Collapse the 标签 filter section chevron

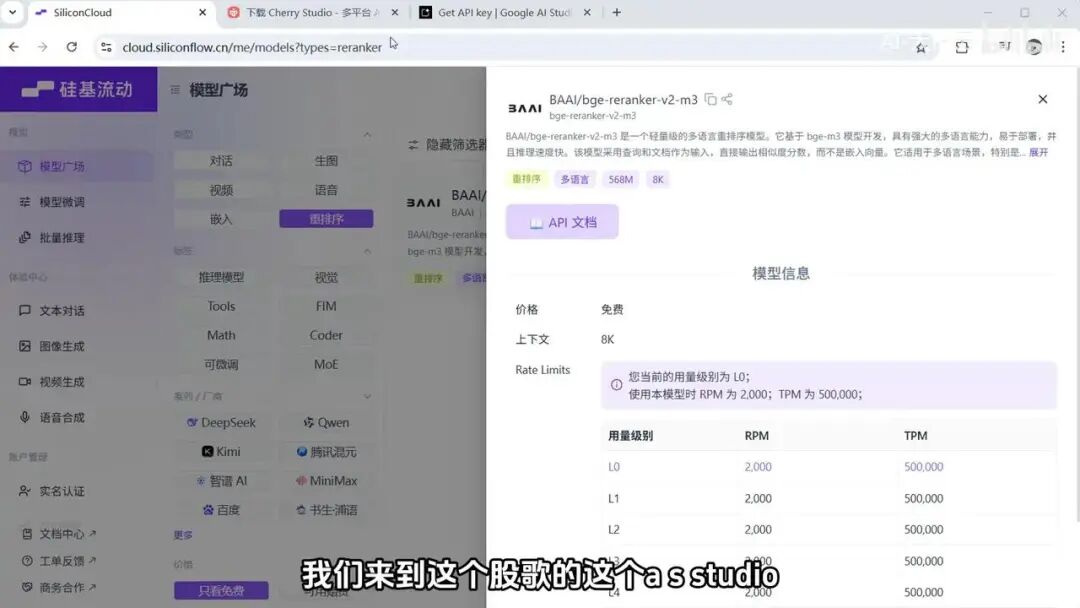[x=367, y=251]
